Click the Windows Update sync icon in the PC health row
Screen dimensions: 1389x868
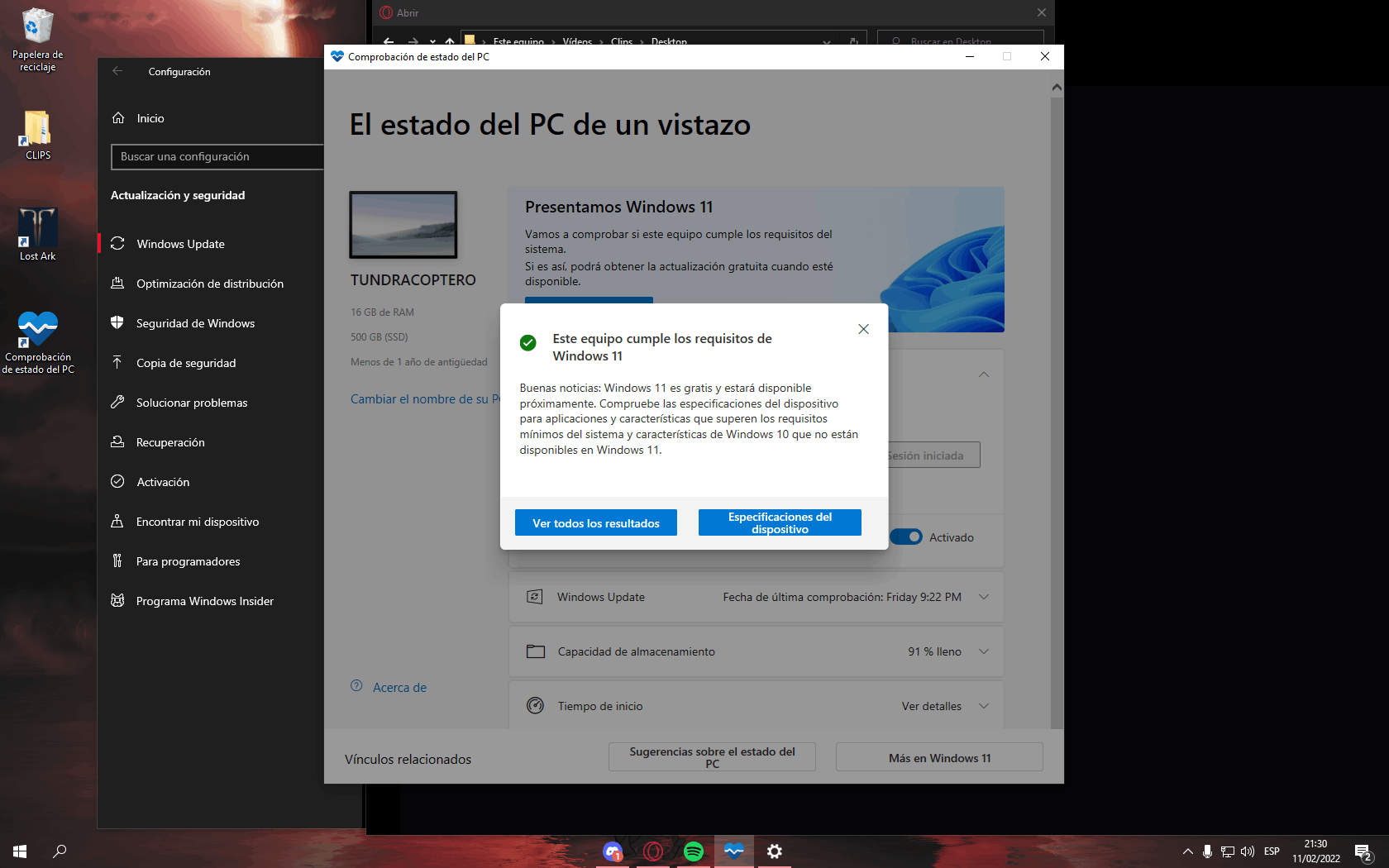point(535,597)
